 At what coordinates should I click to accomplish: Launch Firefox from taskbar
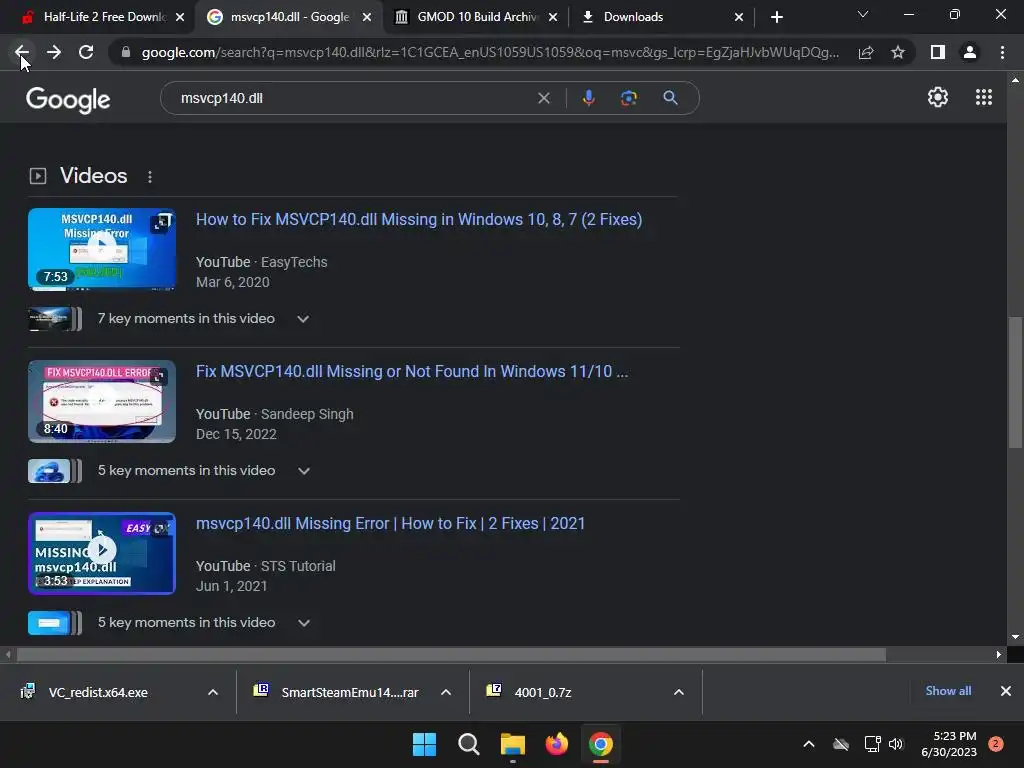click(556, 744)
